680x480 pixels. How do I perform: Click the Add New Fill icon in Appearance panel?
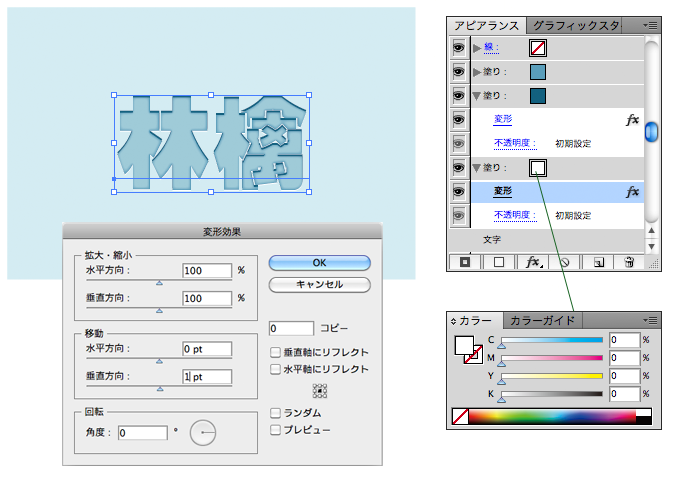498,263
